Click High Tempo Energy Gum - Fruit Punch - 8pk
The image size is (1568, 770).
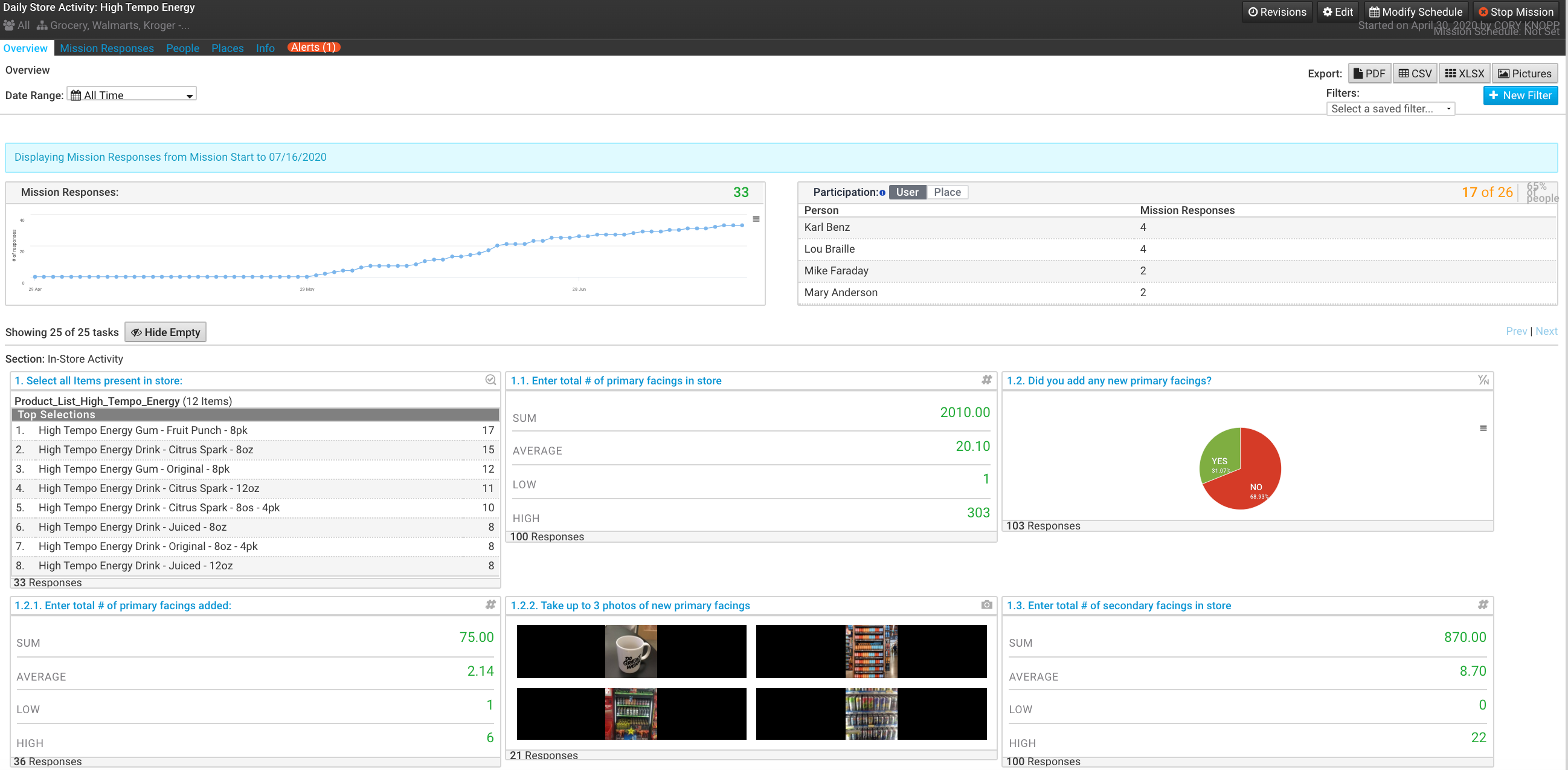pos(143,431)
